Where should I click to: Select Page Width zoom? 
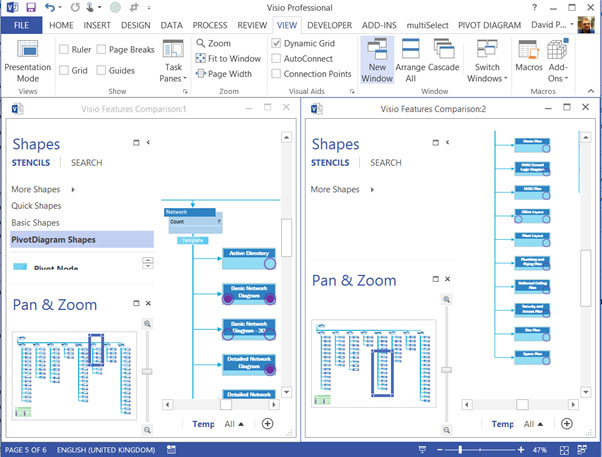point(224,73)
